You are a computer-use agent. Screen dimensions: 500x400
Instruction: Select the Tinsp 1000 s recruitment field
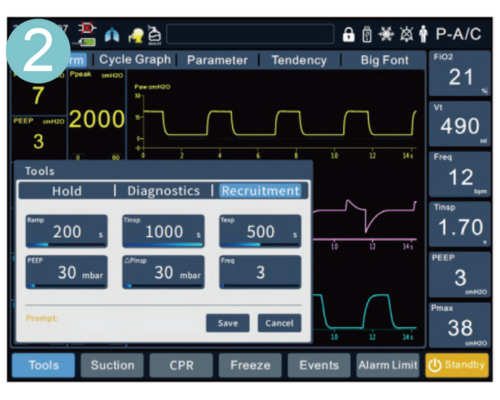pyautogui.click(x=163, y=231)
